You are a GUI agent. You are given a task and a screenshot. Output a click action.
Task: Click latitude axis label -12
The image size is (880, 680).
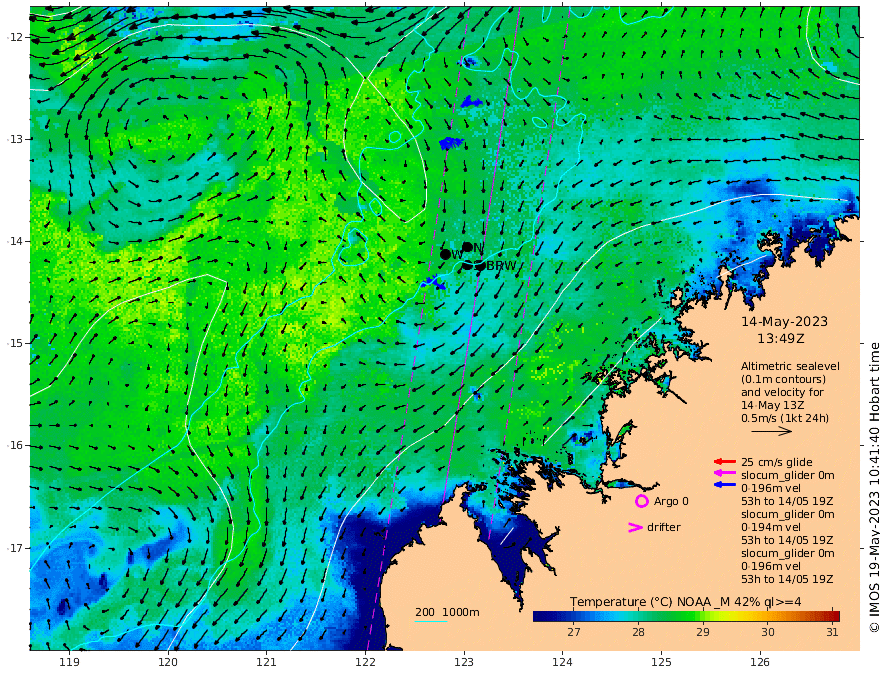pos(15,37)
